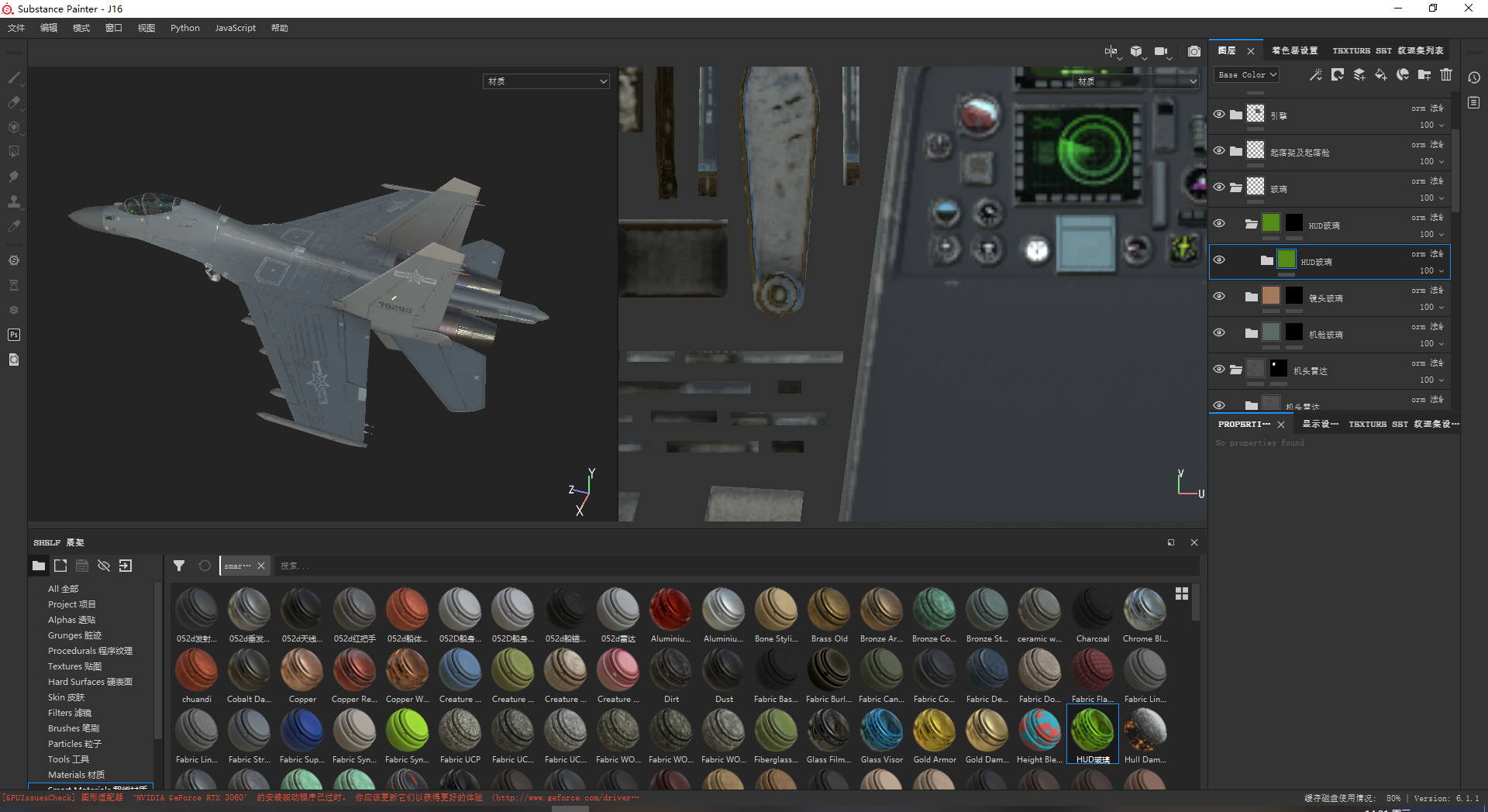Hide the 机头雷达 folder with black mask
Image resolution: width=1488 pixels, height=812 pixels.
1219,369
